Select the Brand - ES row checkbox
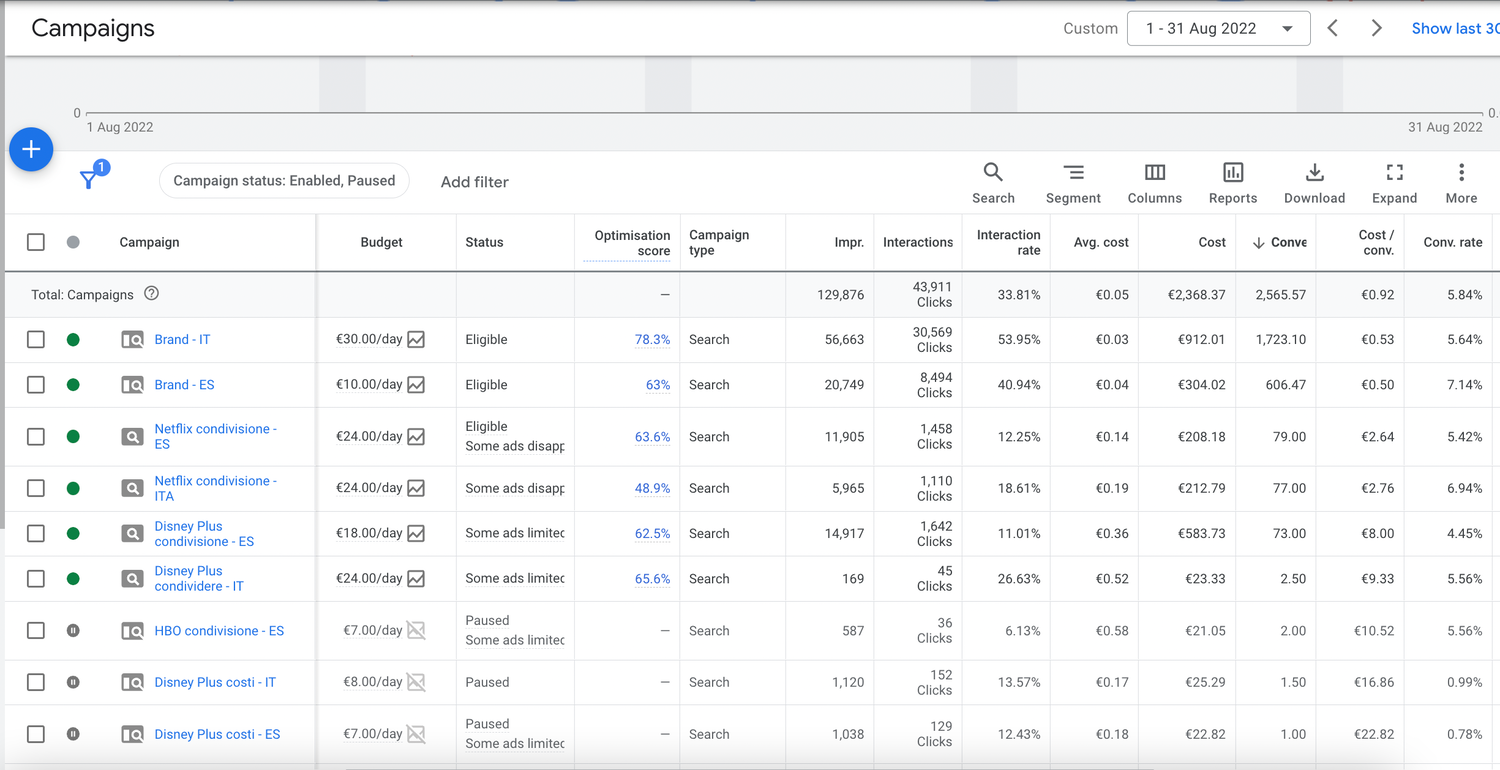Image resolution: width=1500 pixels, height=770 pixels. point(36,385)
